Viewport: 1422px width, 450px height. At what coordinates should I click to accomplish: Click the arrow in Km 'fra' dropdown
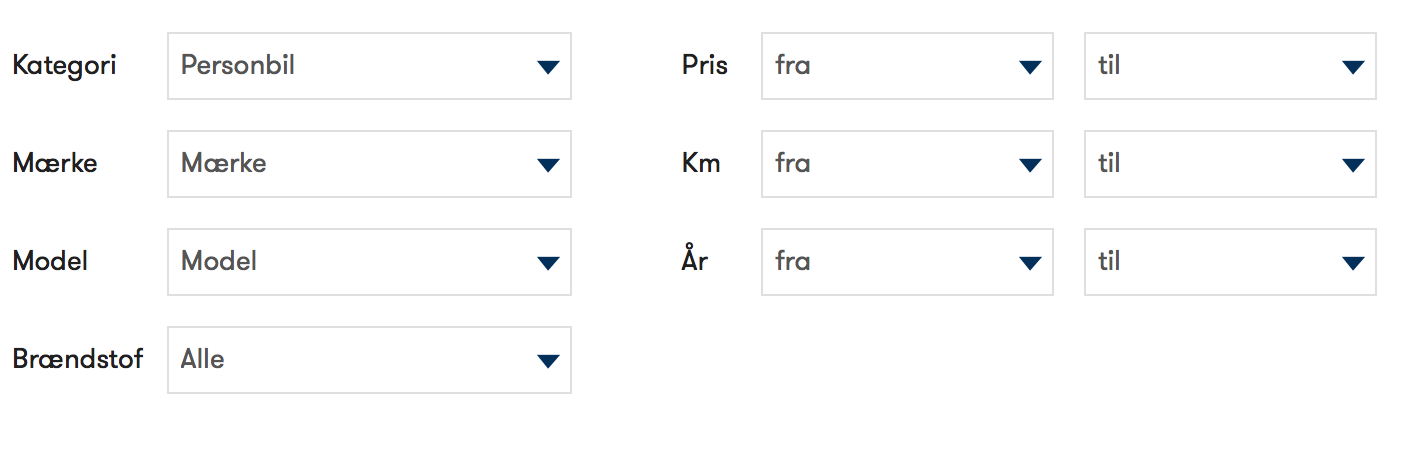tap(1030, 165)
